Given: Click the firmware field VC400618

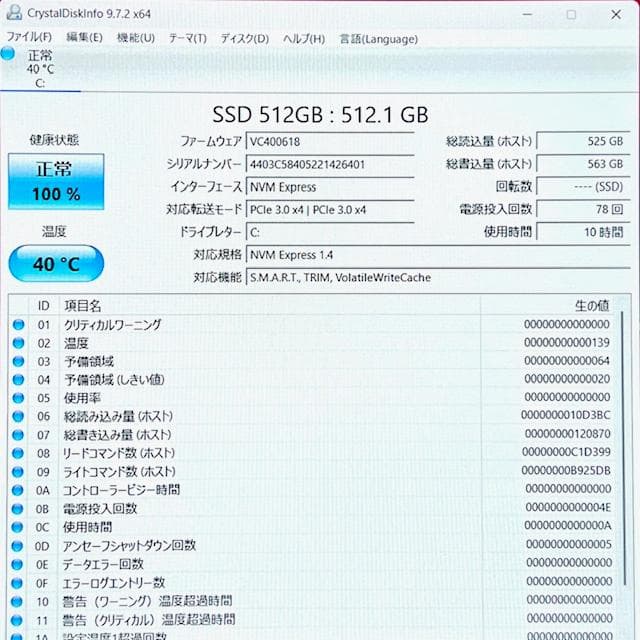Looking at the screenshot, I should (330, 142).
